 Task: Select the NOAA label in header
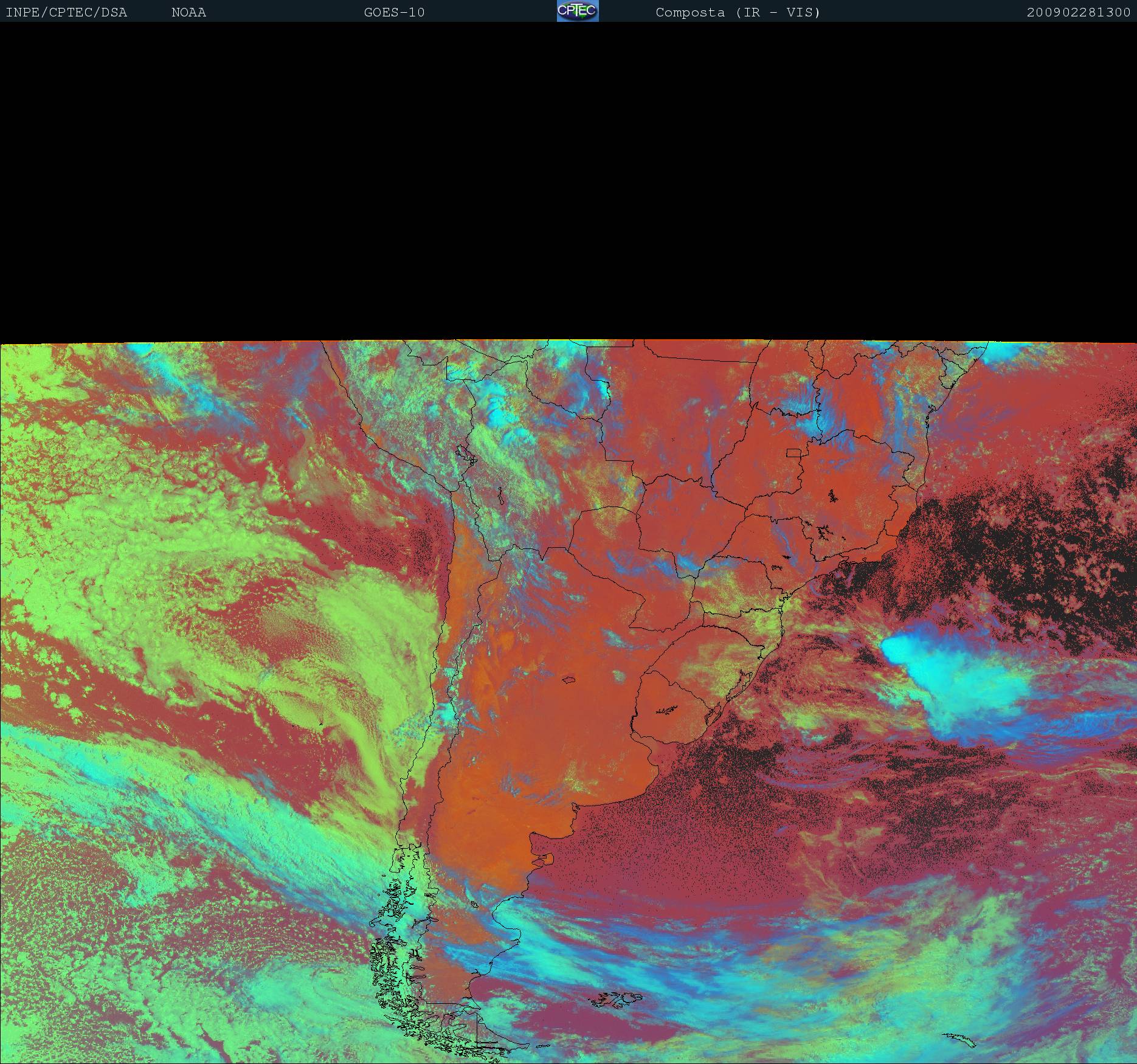point(189,13)
